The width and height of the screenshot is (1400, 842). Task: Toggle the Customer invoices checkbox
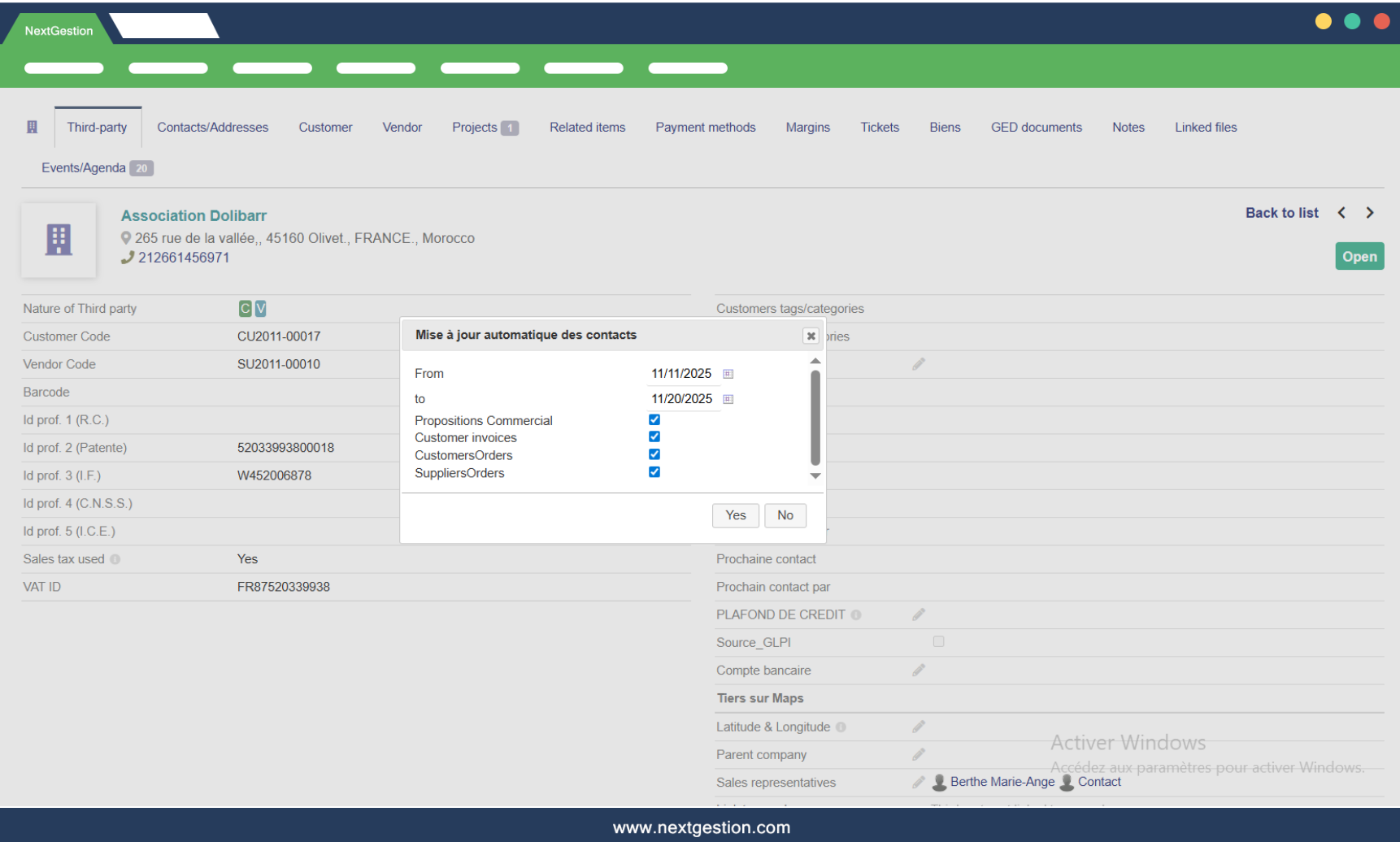click(x=654, y=437)
